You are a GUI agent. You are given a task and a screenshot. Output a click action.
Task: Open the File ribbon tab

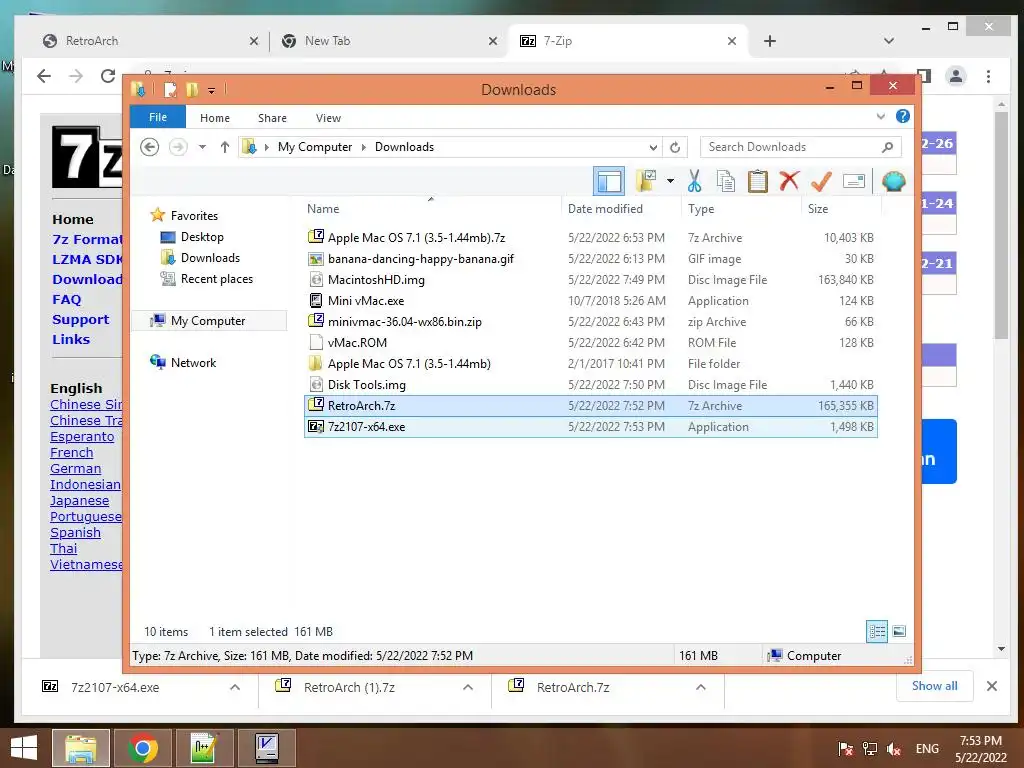pyautogui.click(x=158, y=117)
